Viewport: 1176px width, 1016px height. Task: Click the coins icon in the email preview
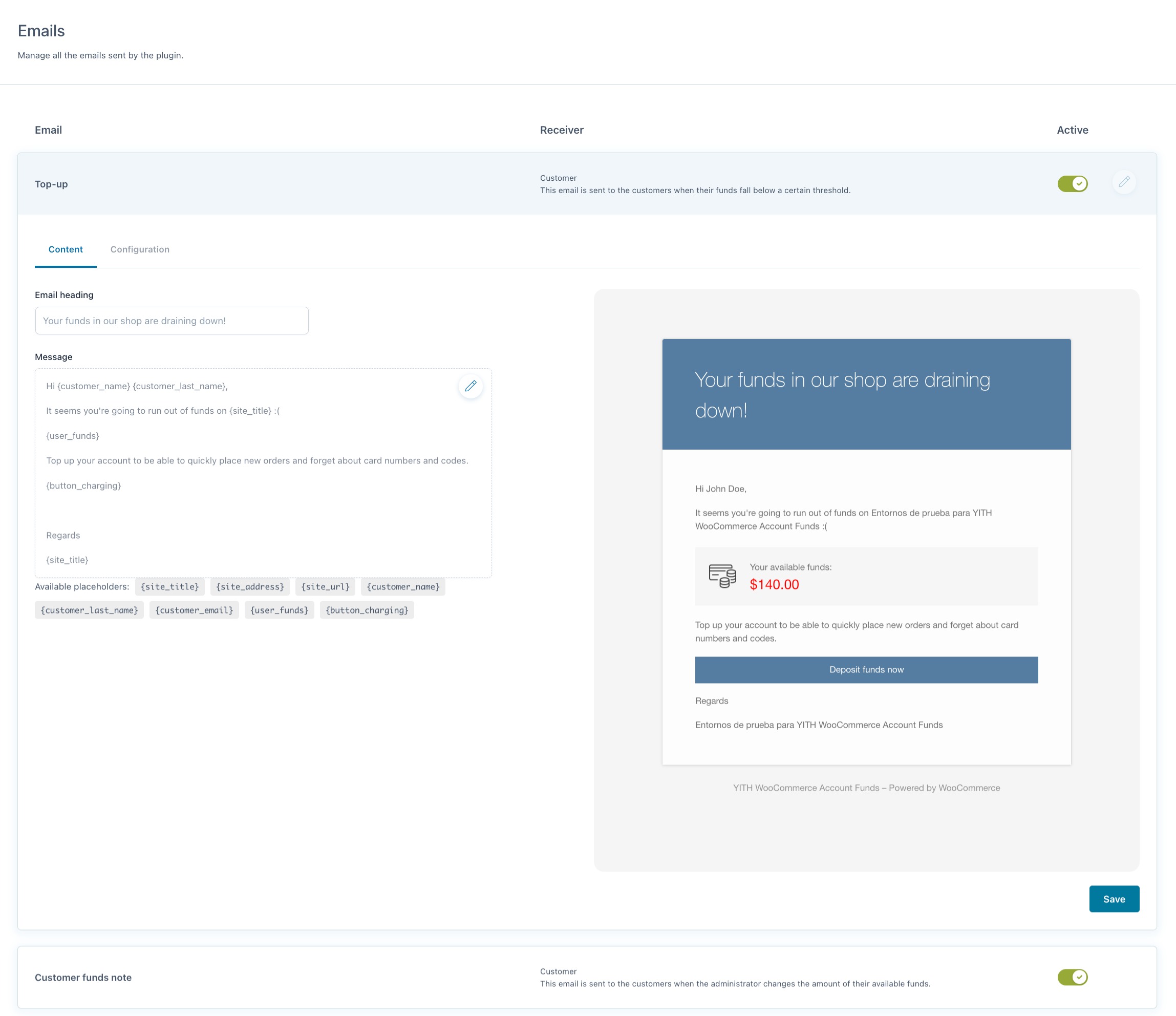(722, 576)
